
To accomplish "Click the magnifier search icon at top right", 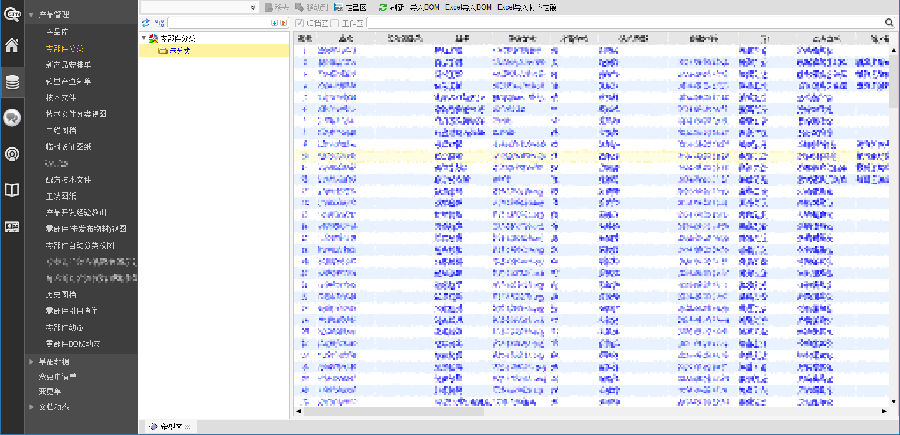I will 890,22.
